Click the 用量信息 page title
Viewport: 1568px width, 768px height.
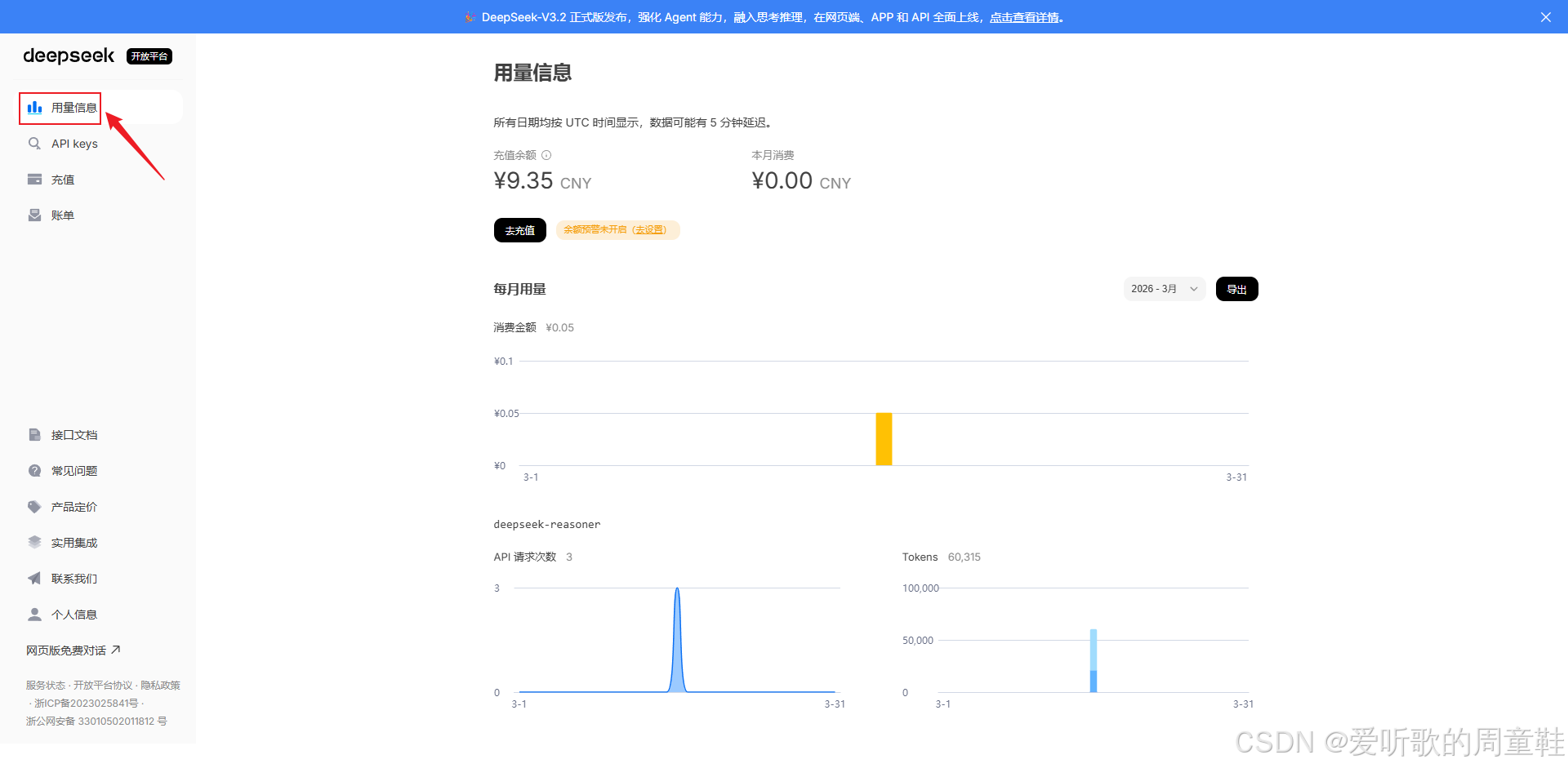532,73
